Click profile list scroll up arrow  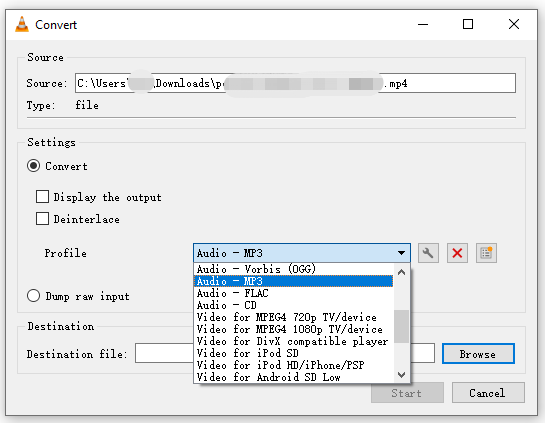point(401,272)
